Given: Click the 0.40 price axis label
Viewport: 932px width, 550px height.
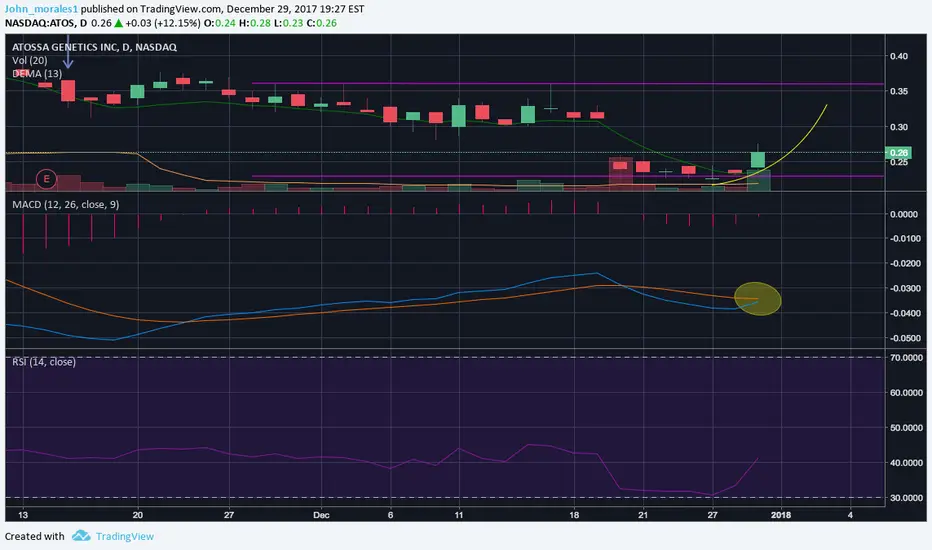Looking at the screenshot, I should [x=899, y=56].
